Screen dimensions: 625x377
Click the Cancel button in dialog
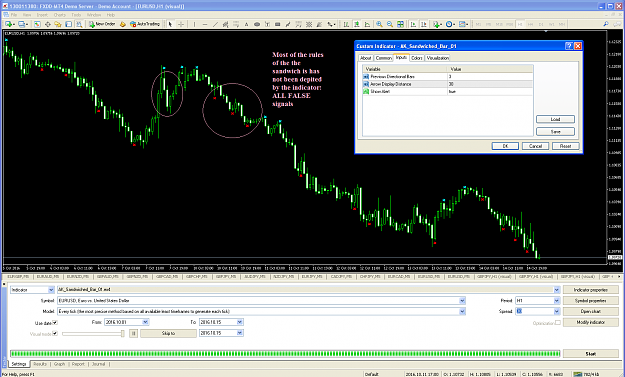pos(535,146)
